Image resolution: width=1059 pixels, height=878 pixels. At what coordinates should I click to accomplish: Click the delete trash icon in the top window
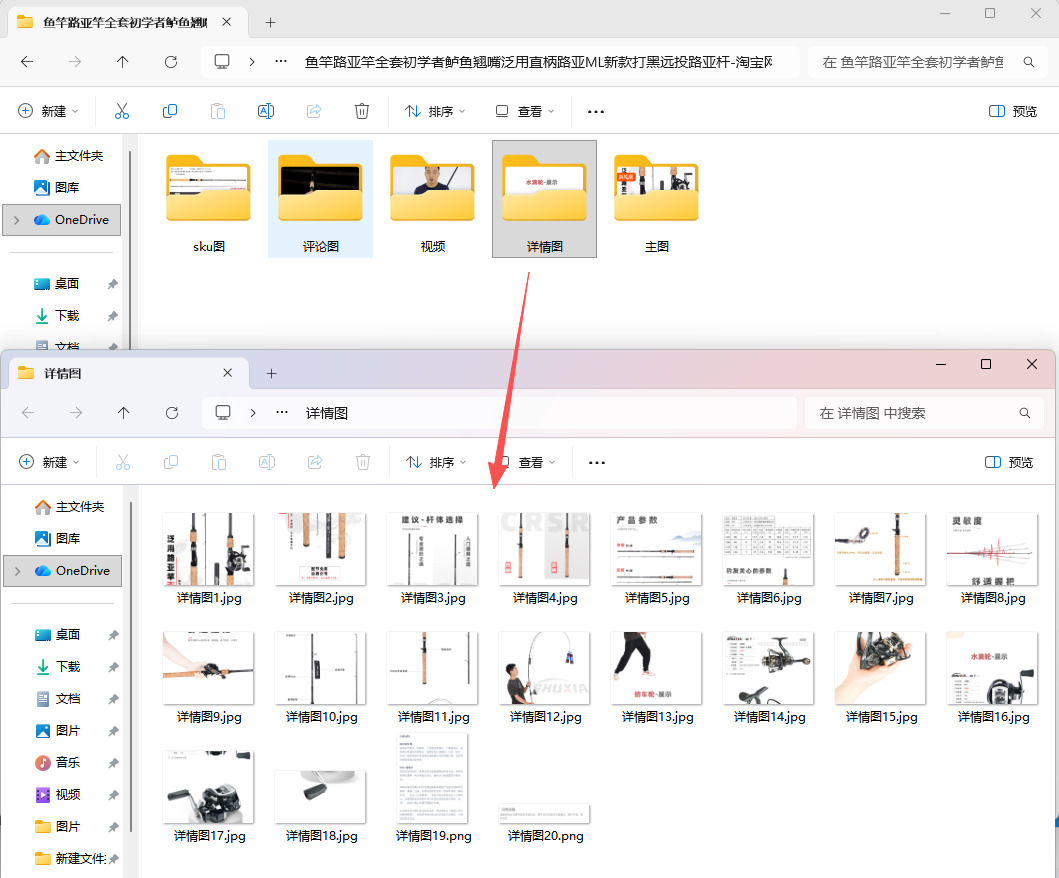(362, 111)
